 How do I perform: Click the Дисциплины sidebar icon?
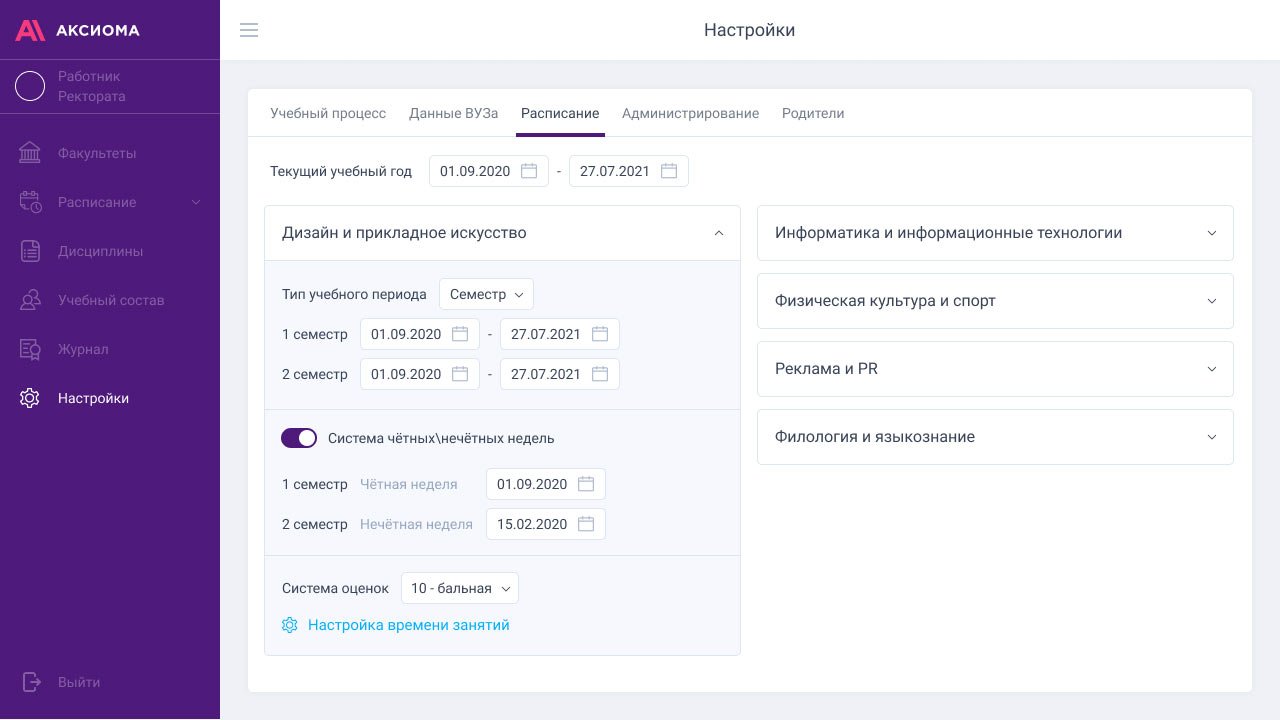(x=30, y=251)
